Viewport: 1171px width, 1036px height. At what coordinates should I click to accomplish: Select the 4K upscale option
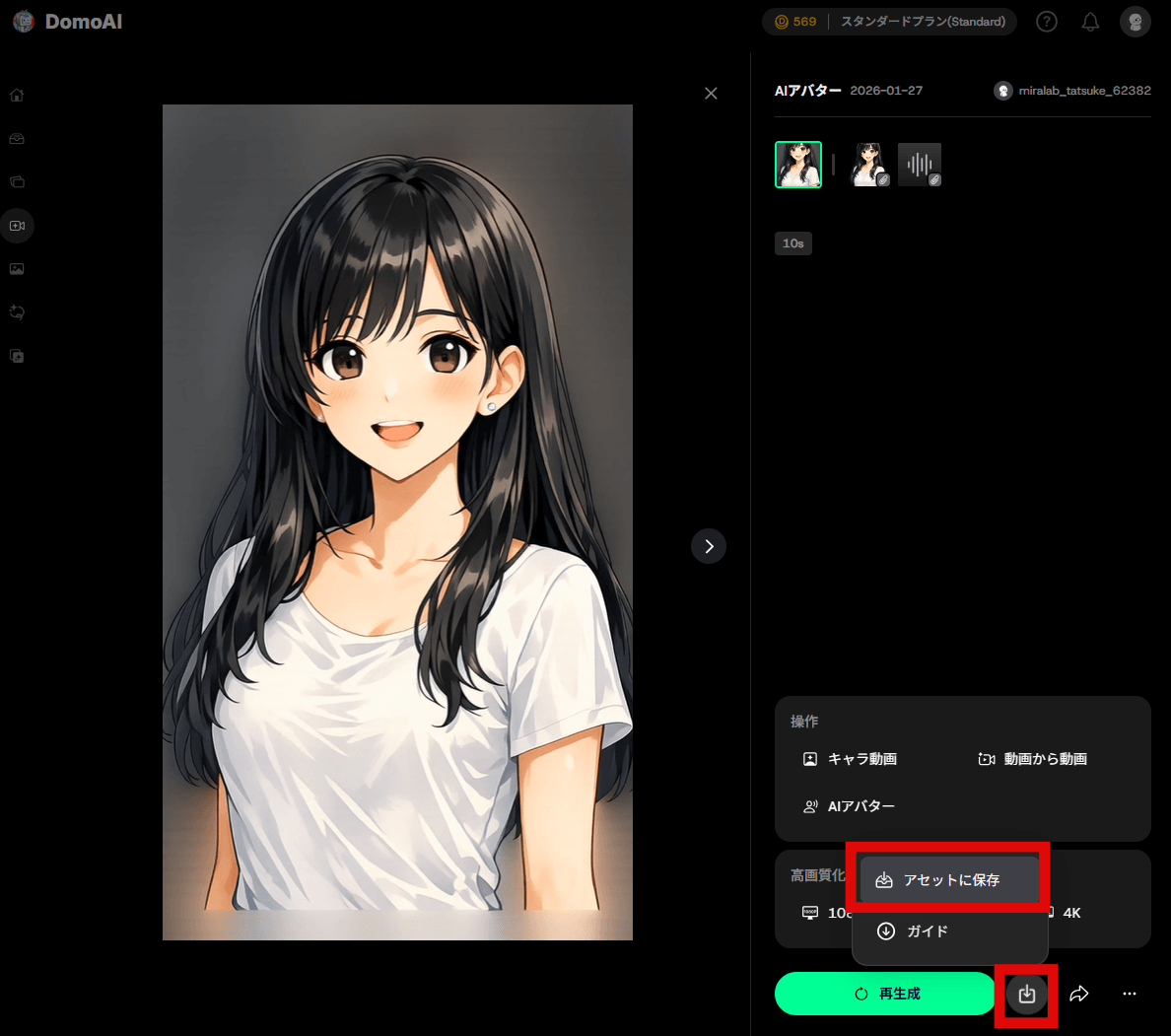[1070, 913]
